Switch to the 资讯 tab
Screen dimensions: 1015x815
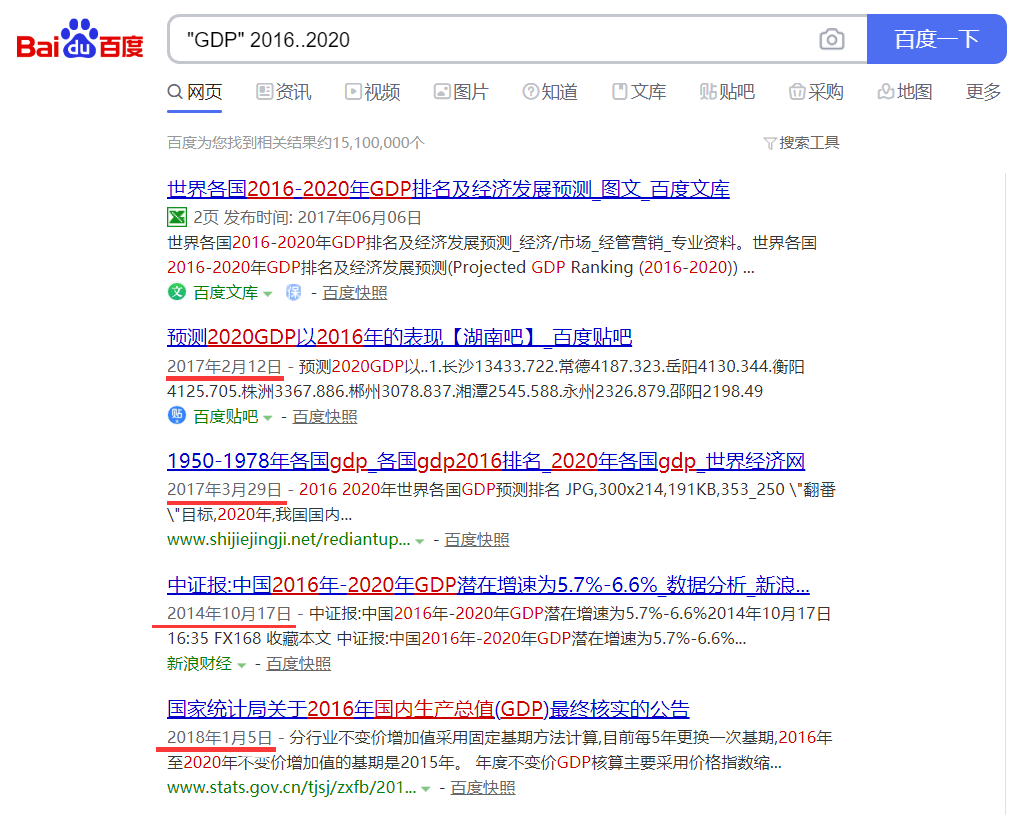coord(284,92)
